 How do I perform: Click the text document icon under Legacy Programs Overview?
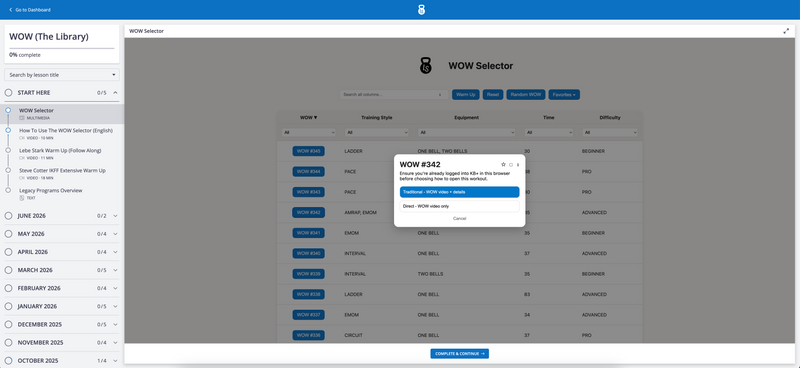coord(22,198)
